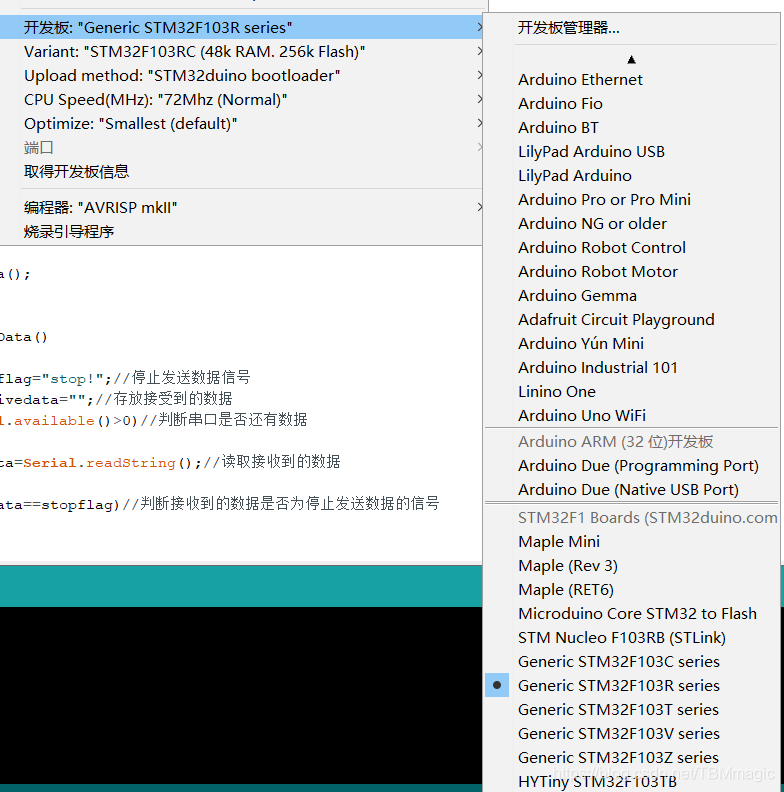784x792 pixels.
Task: Click Serial.readString code line in editor
Action: click(x=170, y=462)
